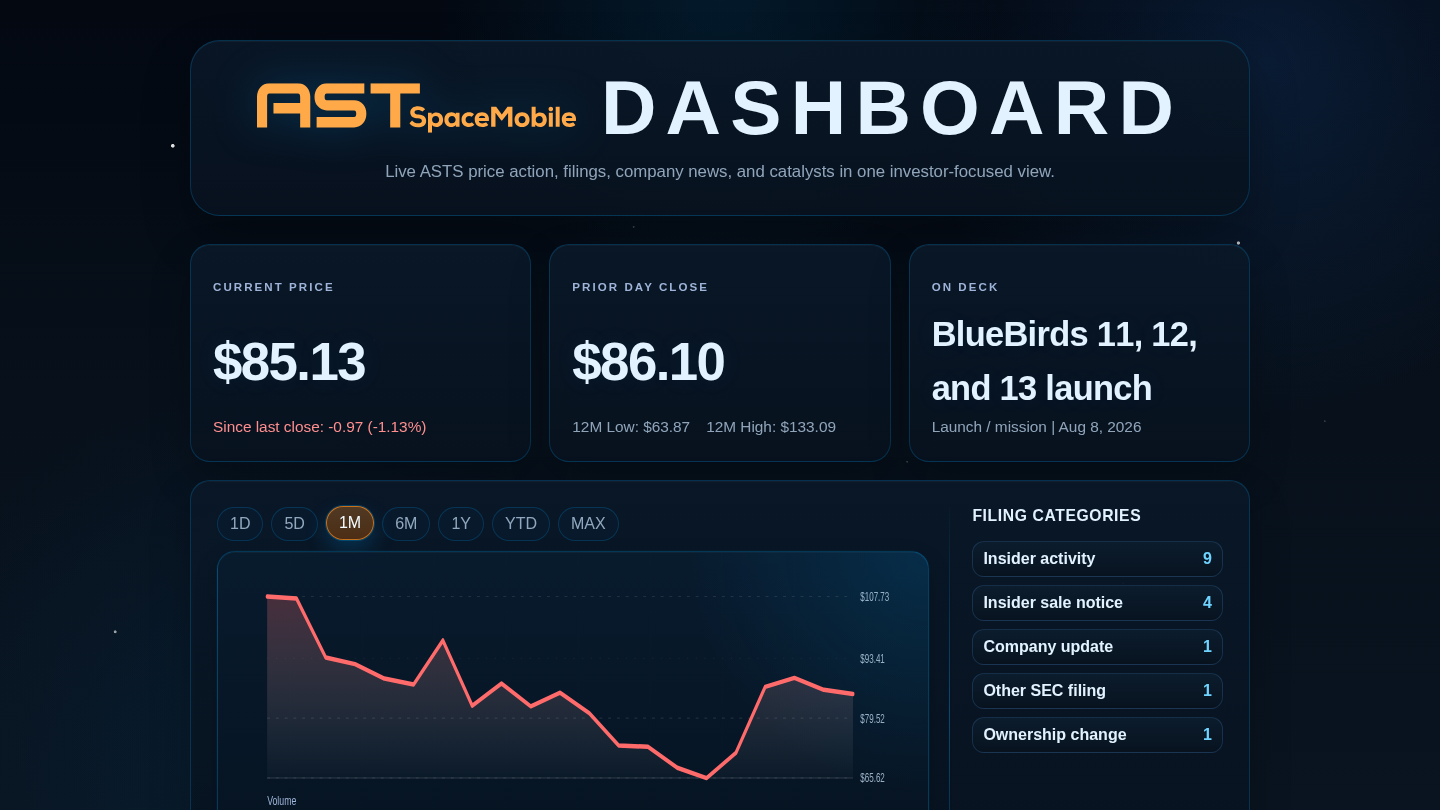Select the 1M chart range

pos(350,523)
